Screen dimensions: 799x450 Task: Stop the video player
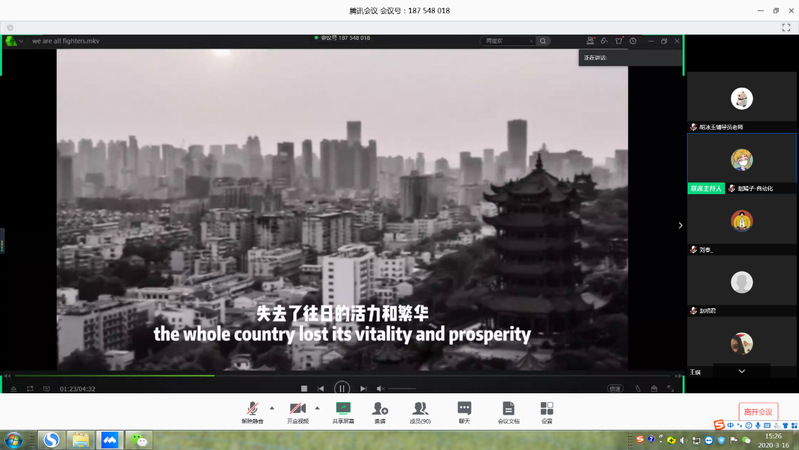point(304,388)
